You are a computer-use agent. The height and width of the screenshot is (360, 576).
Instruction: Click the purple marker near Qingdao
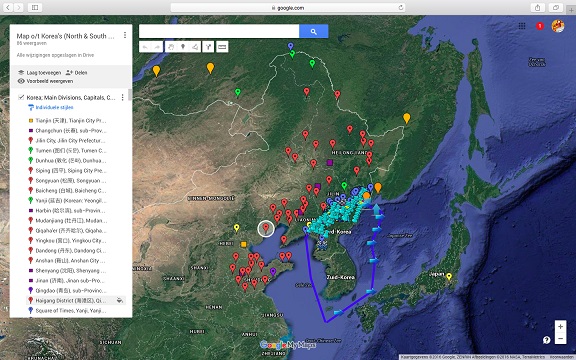(x=273, y=272)
